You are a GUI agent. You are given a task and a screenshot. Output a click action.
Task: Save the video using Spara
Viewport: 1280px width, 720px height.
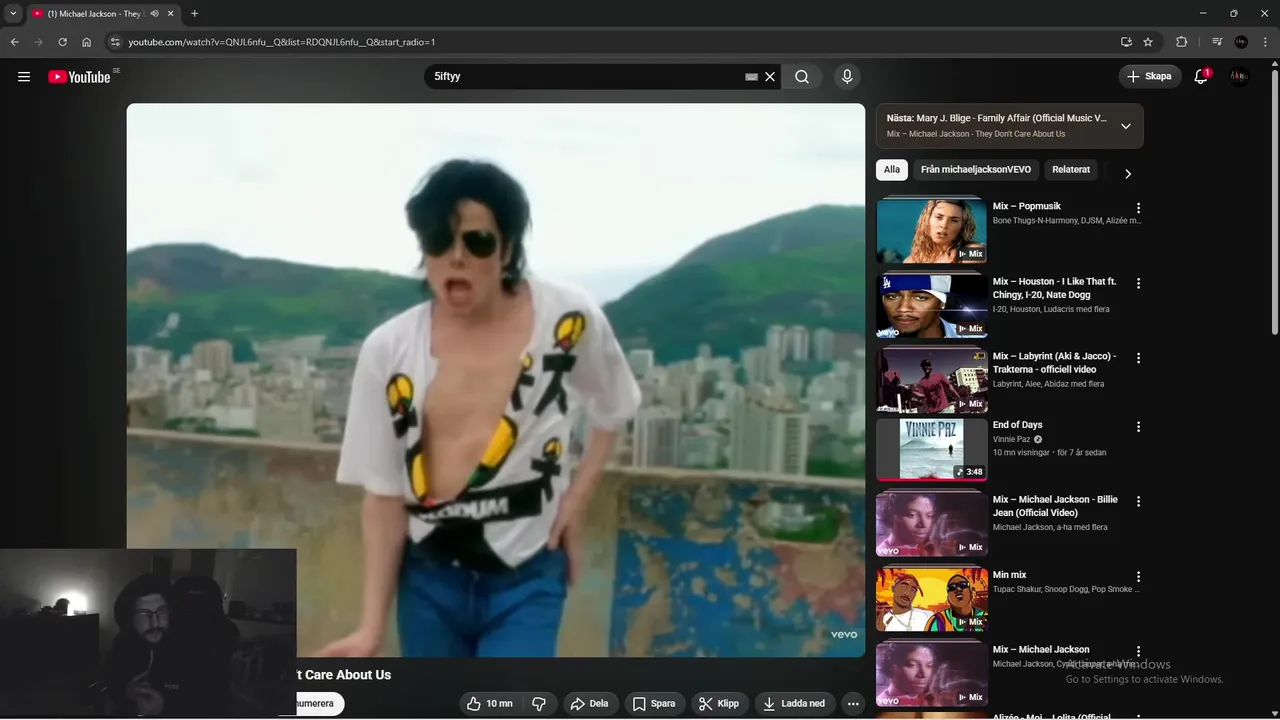tap(655, 704)
